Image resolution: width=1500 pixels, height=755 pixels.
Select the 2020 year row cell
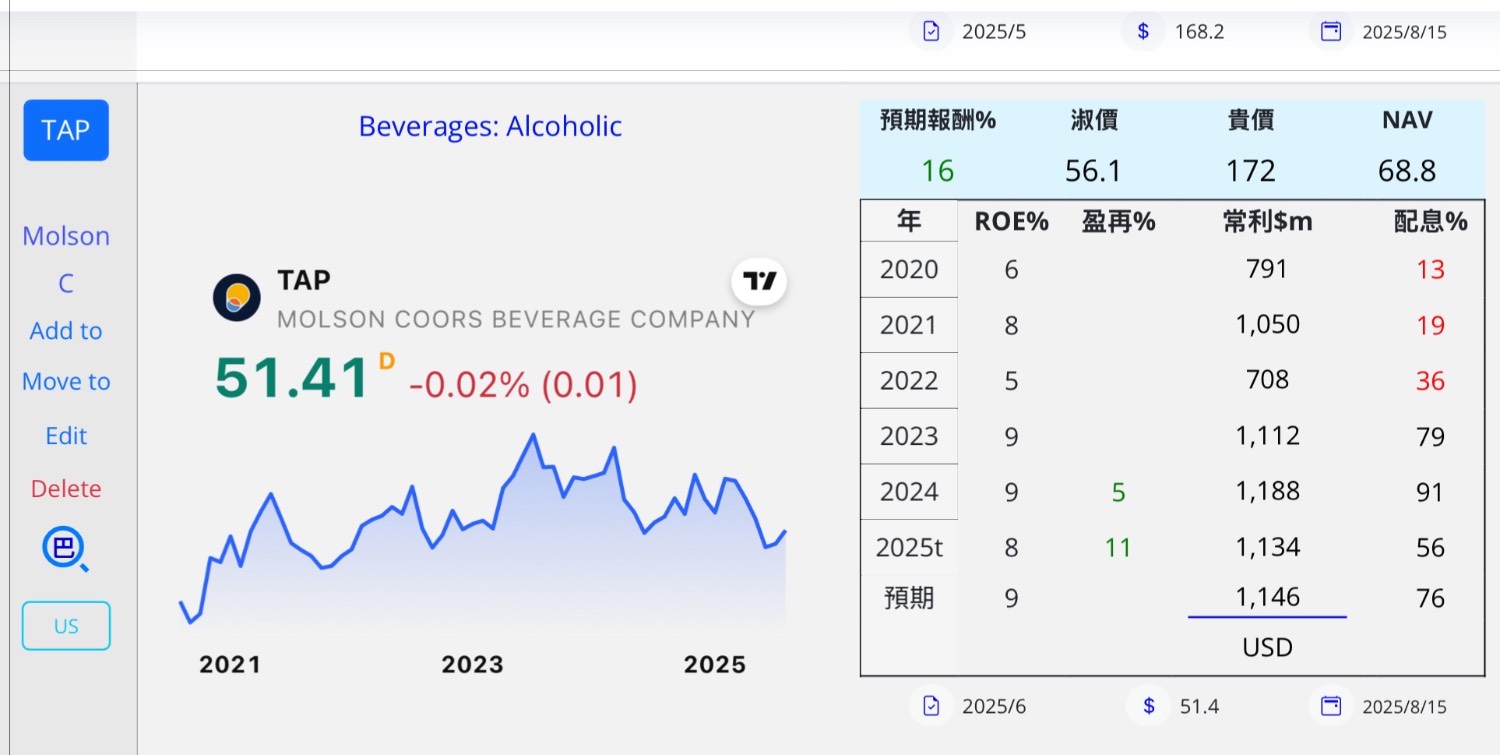pyautogui.click(x=909, y=269)
